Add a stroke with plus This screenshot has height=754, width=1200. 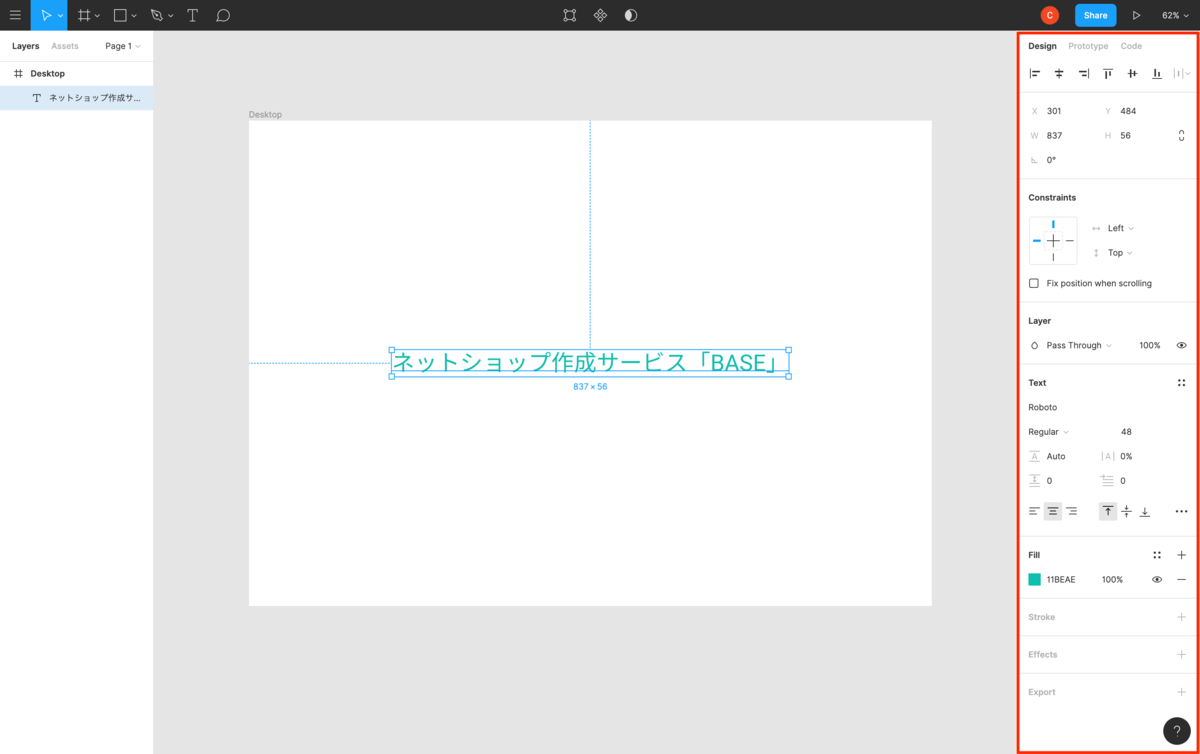coord(1181,617)
